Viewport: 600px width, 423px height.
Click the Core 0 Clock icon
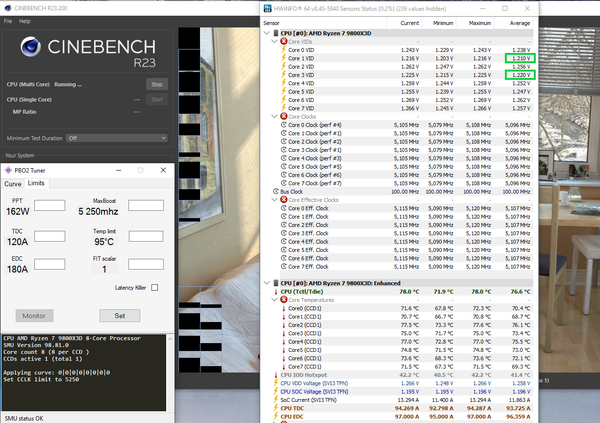pos(284,125)
